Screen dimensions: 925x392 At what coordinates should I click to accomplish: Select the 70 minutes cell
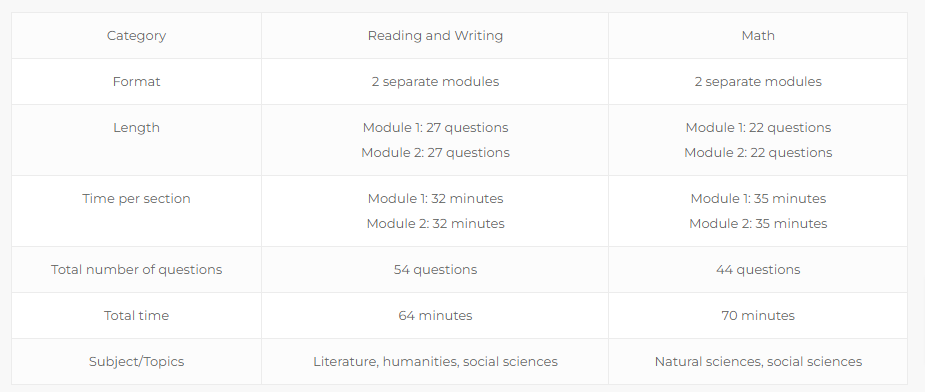tap(758, 315)
